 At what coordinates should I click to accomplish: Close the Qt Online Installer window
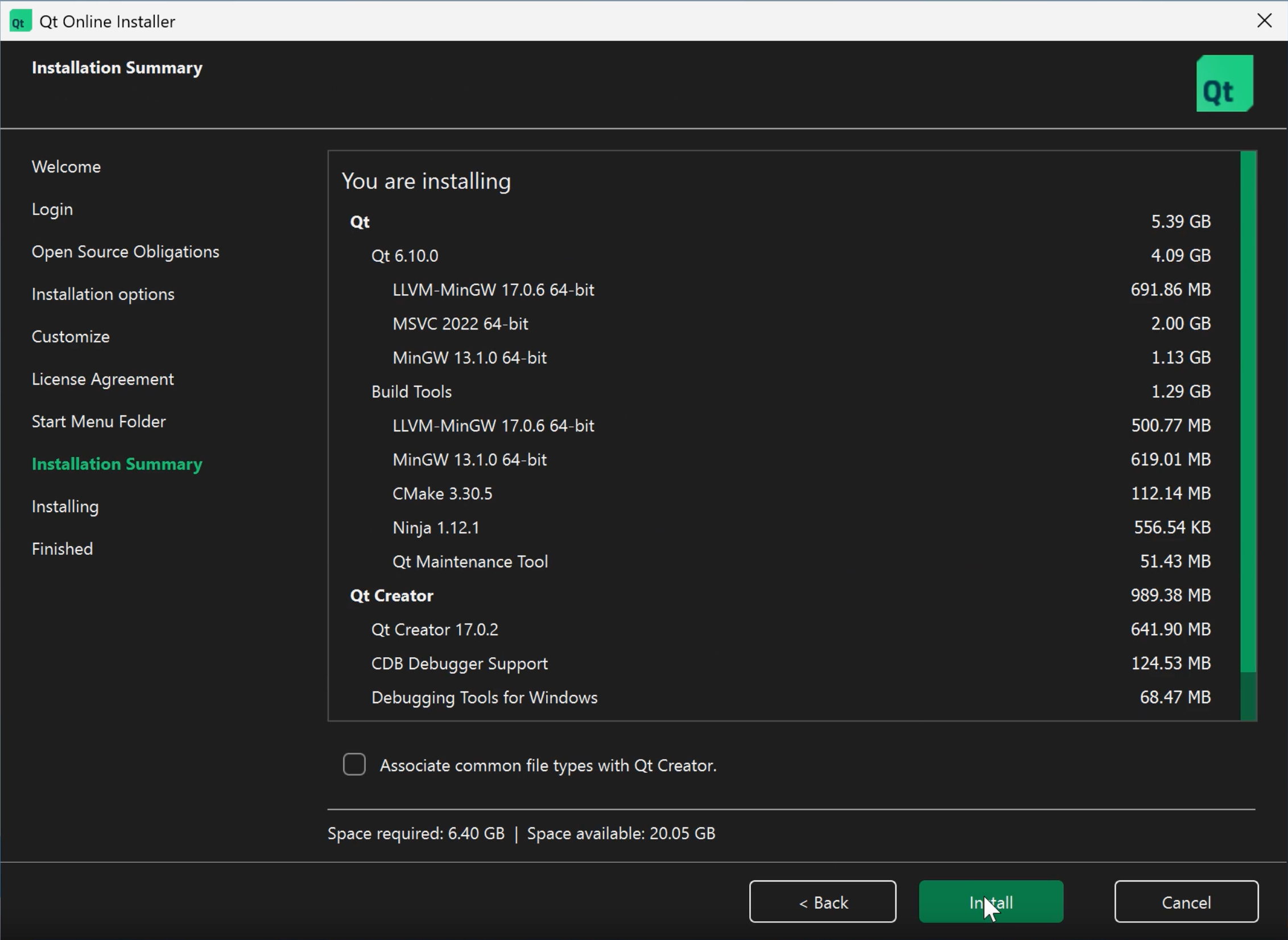pos(1264,21)
